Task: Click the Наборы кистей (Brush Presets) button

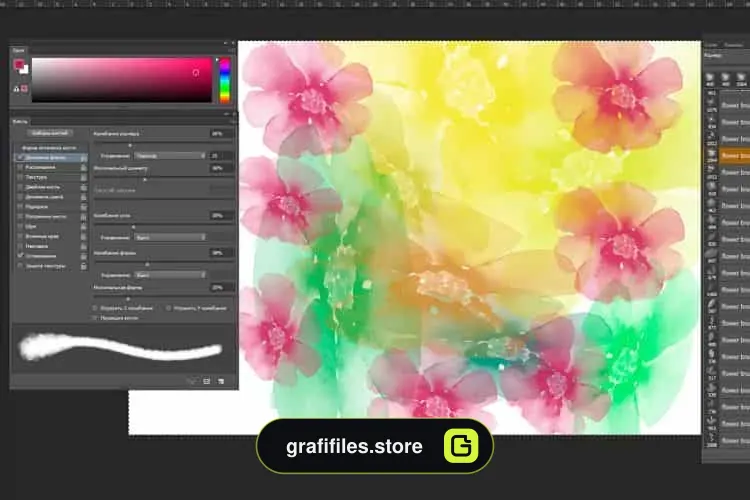Action: click(50, 133)
